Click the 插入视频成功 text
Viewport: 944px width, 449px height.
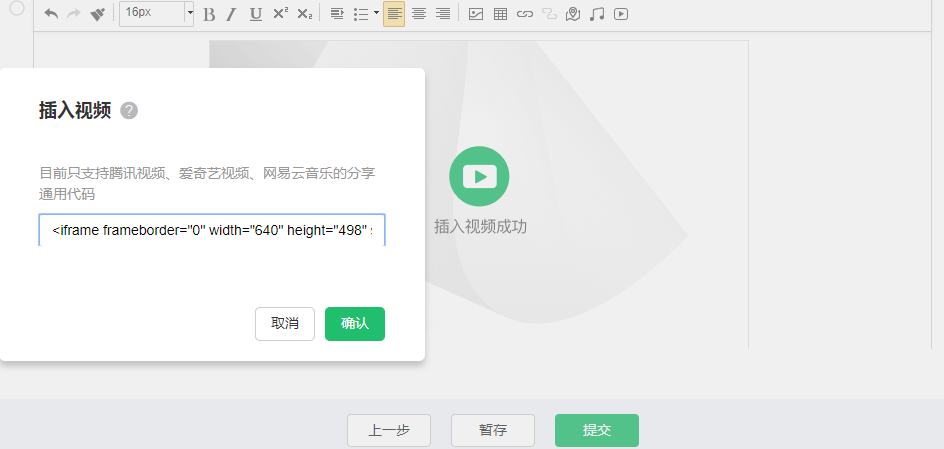[x=480, y=227]
